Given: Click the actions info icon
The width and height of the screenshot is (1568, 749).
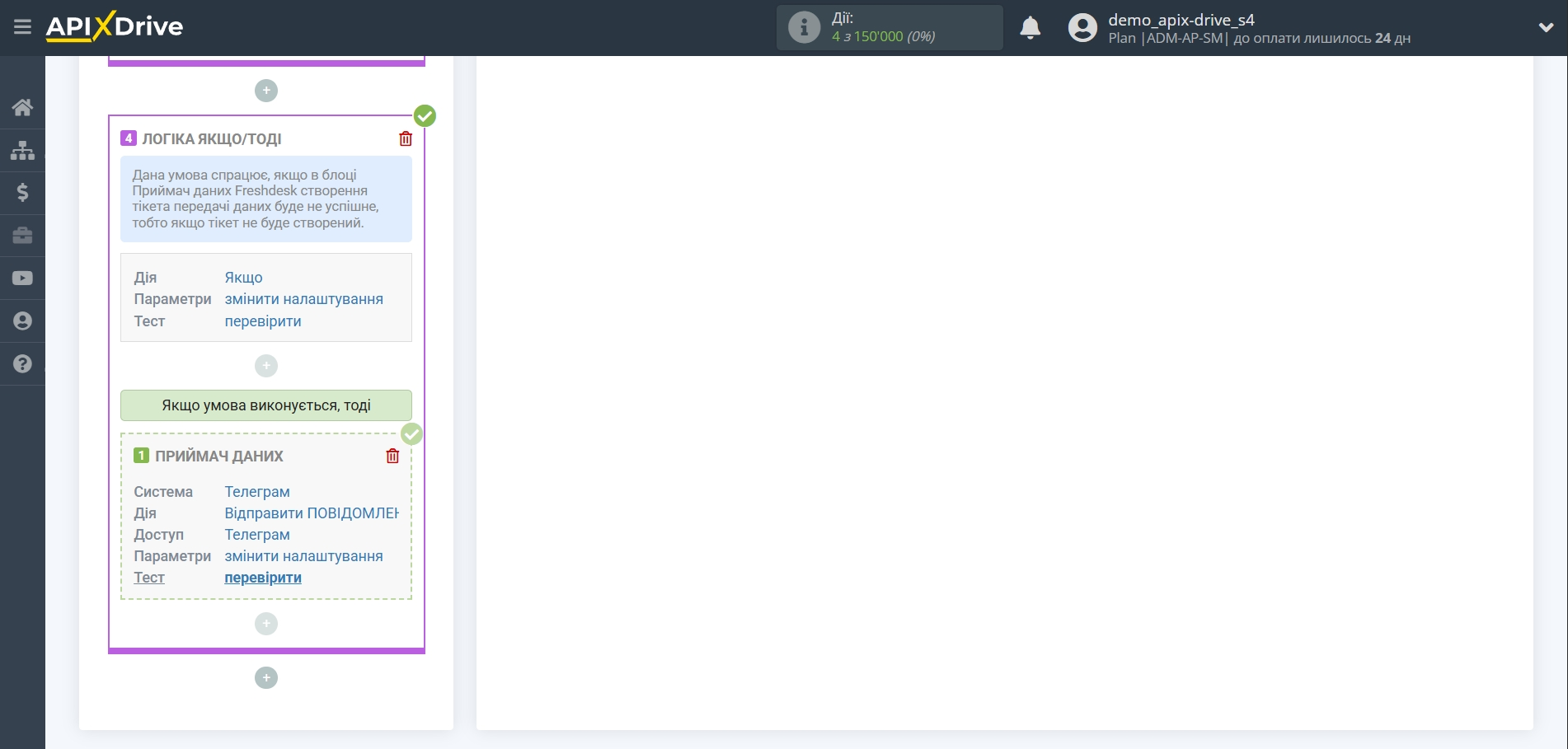Looking at the screenshot, I should [x=804, y=27].
